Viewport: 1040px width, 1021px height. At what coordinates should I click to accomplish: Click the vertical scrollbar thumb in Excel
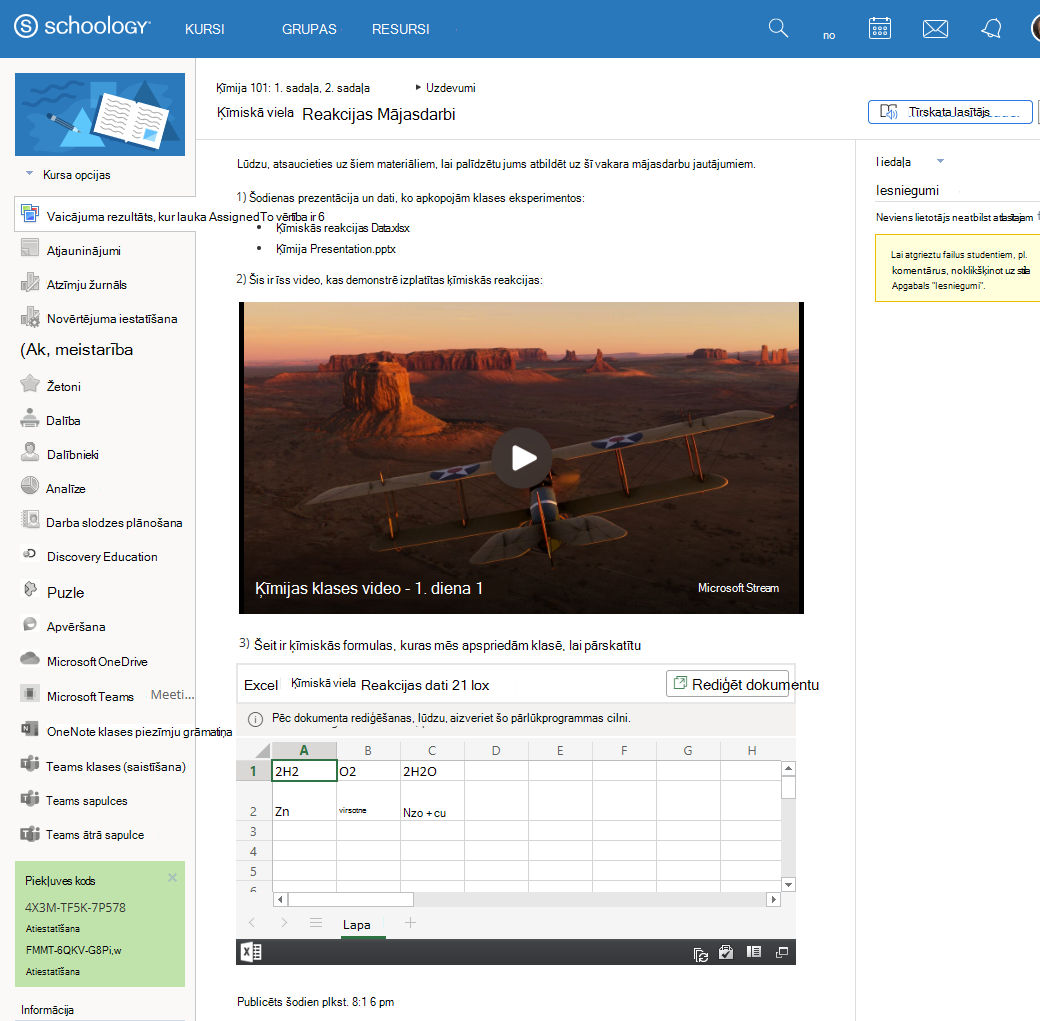[x=788, y=787]
